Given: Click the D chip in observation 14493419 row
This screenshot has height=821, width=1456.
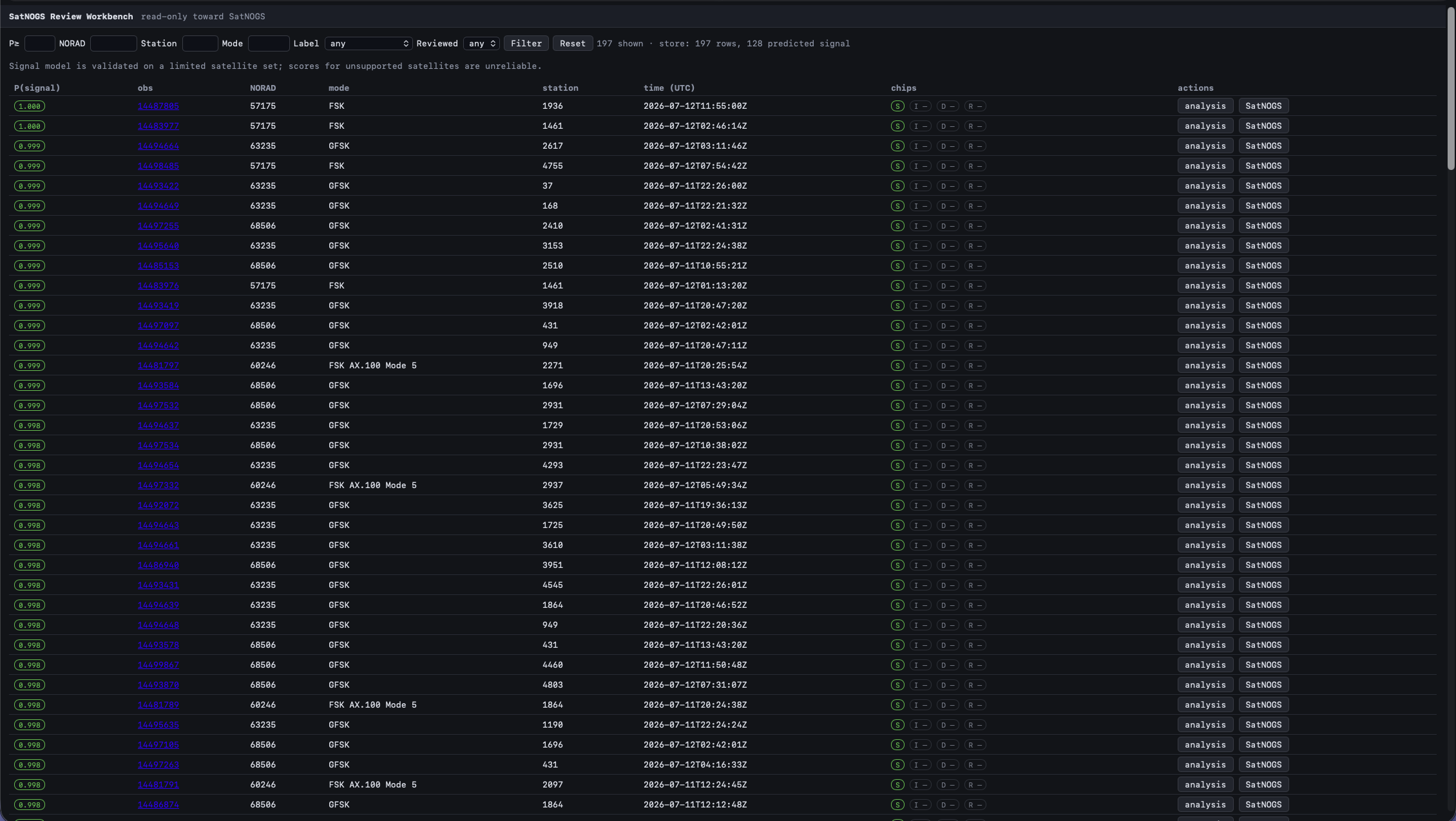Looking at the screenshot, I should tap(947, 306).
